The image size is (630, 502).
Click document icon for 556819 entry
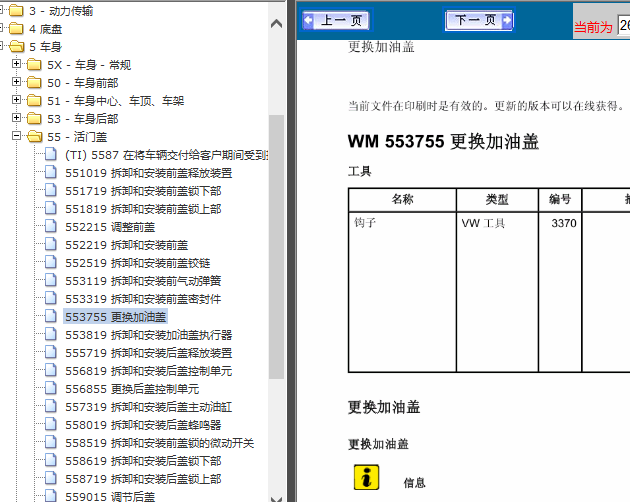[x=51, y=370]
